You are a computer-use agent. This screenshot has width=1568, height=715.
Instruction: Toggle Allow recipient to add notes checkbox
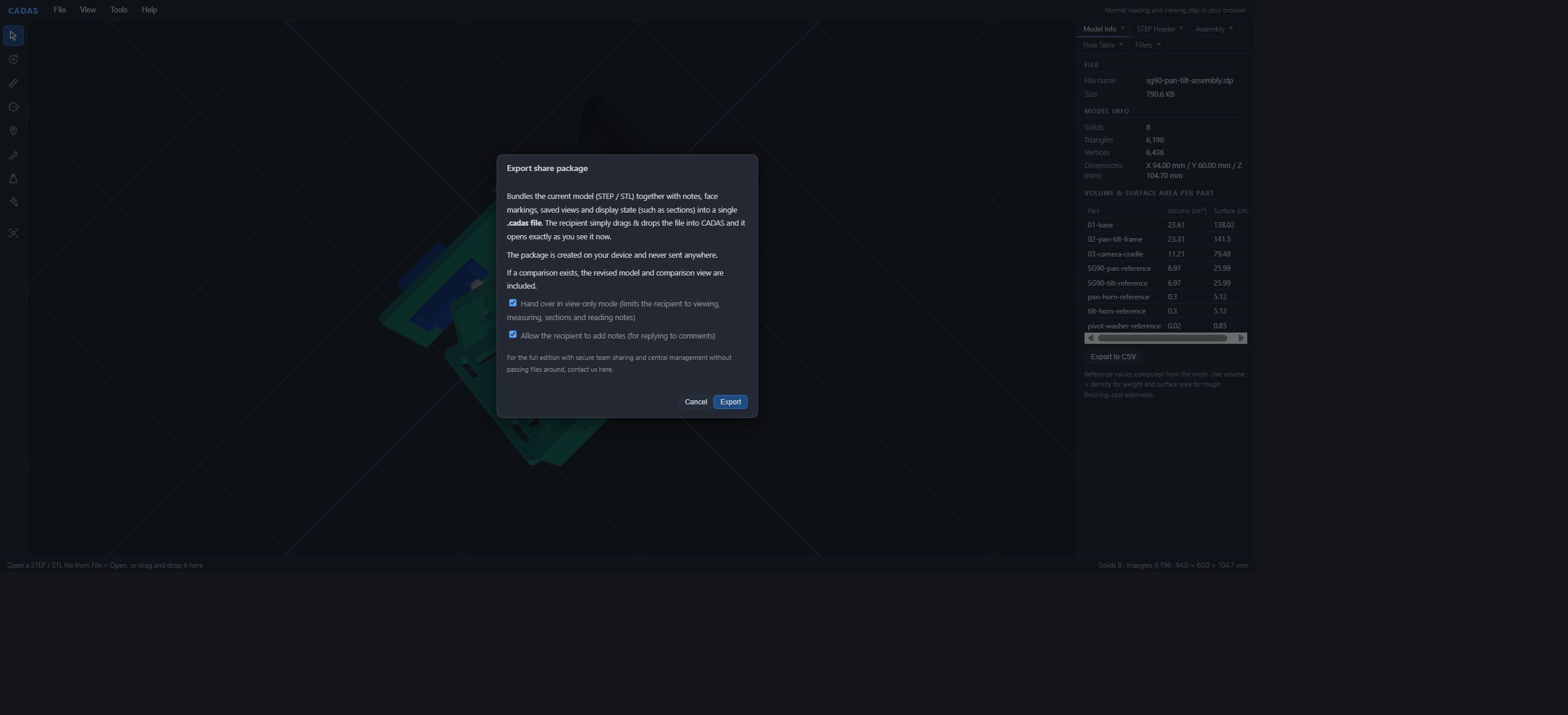tap(513, 335)
